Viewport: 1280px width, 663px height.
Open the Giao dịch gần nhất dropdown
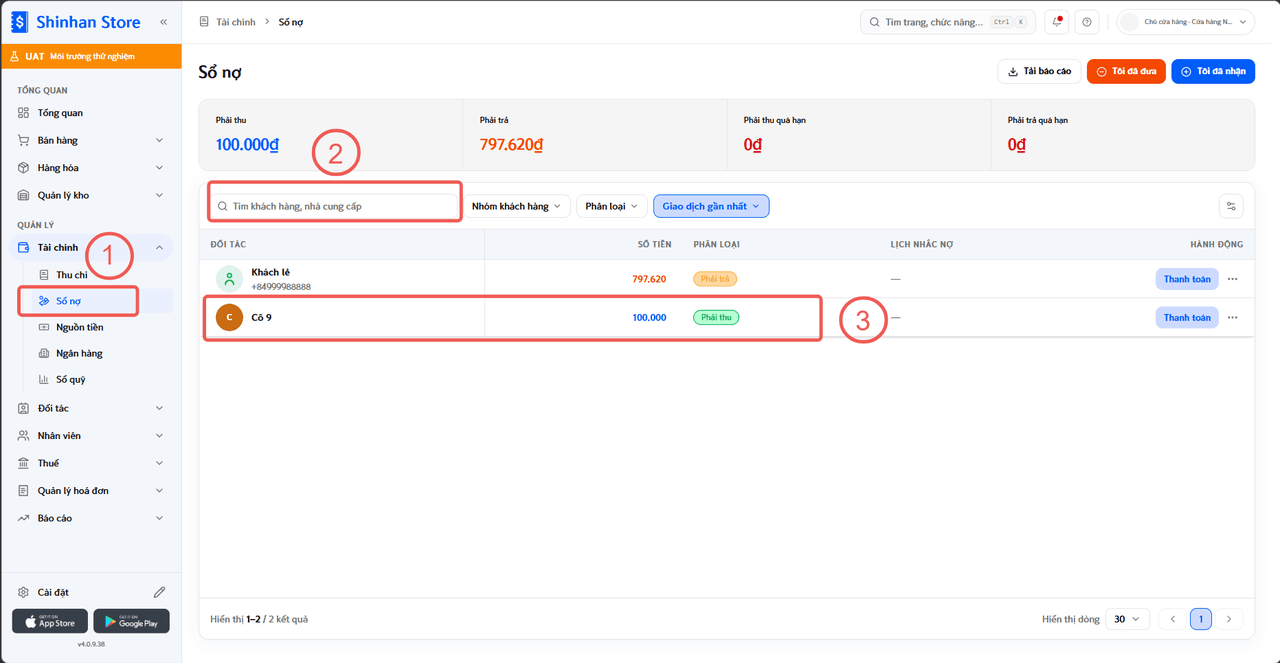click(711, 206)
